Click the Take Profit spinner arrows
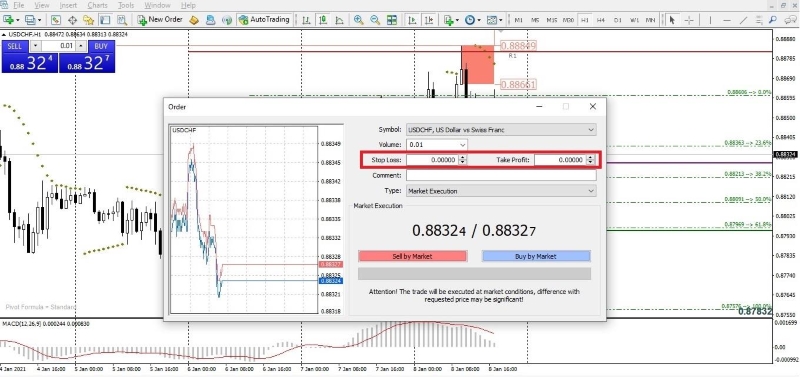Screen dimensions: 800x377 click(x=590, y=160)
